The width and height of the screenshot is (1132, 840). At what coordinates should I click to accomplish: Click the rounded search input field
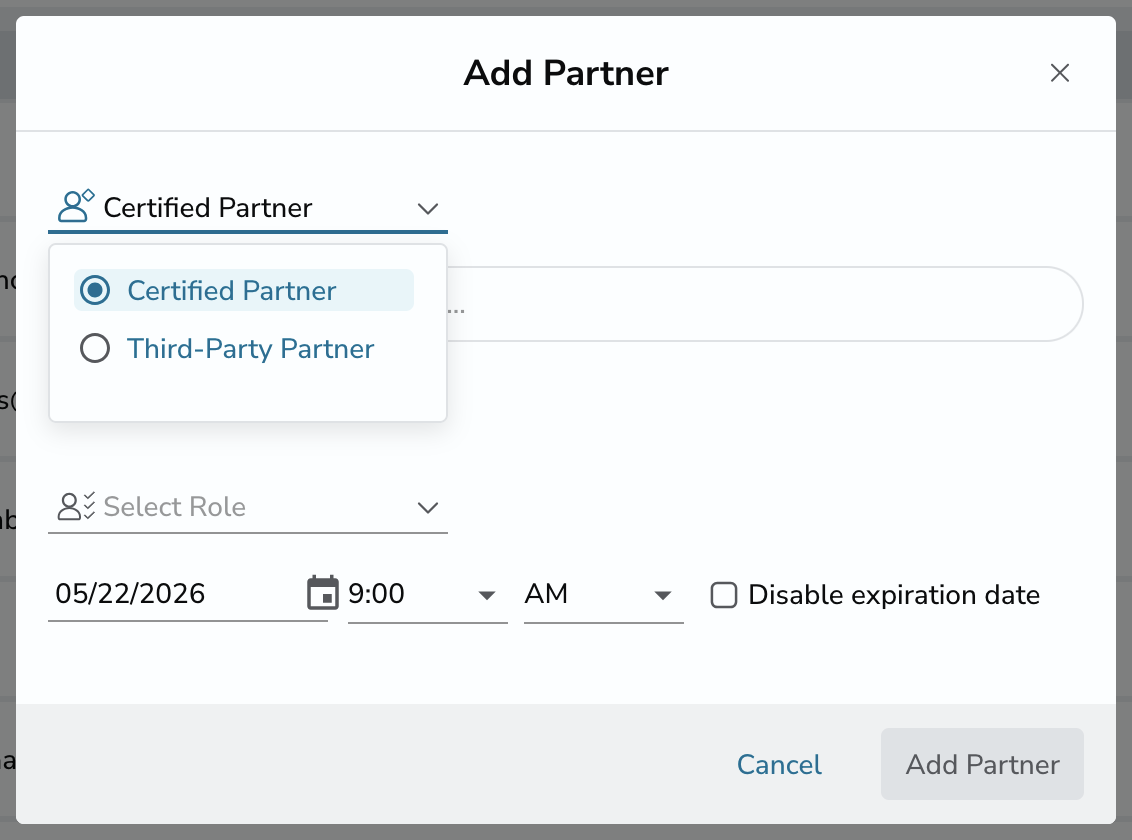point(764,304)
